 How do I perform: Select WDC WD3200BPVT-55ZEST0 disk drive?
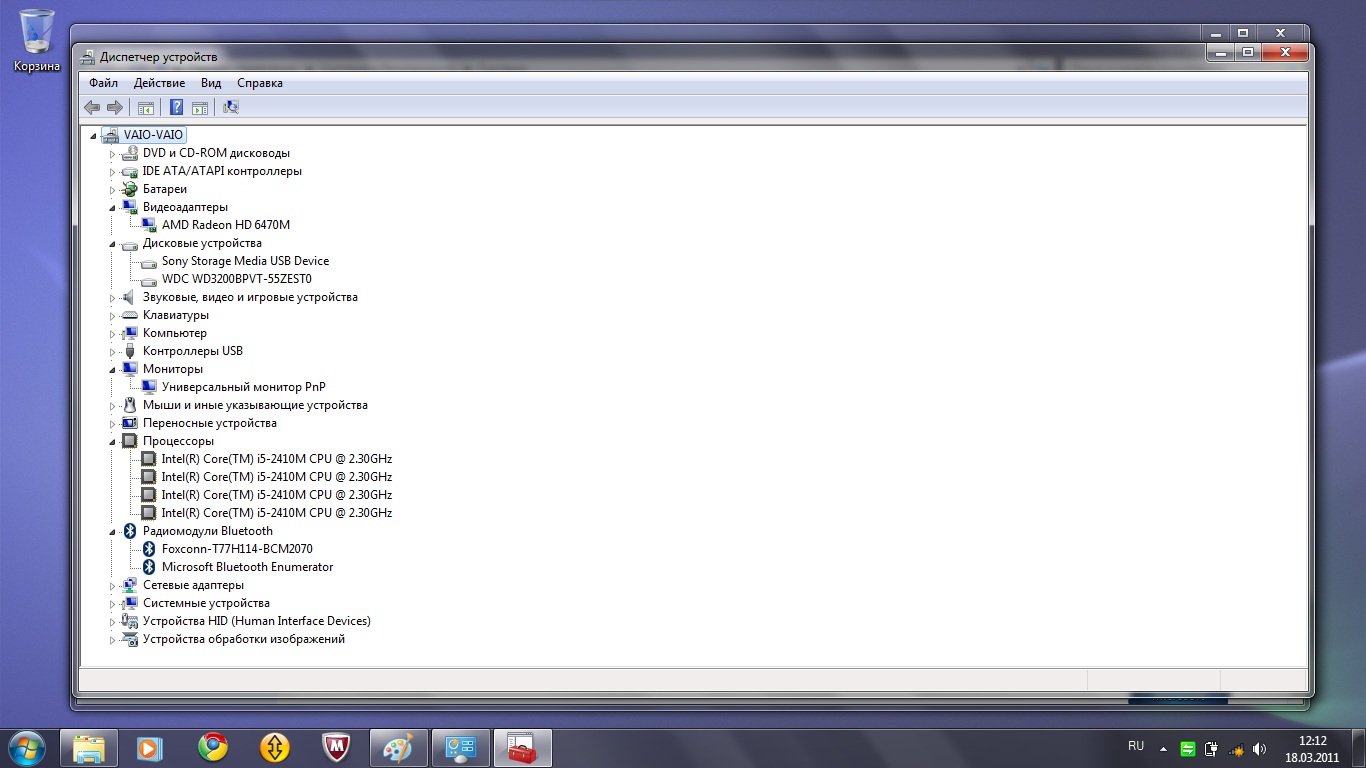[236, 279]
